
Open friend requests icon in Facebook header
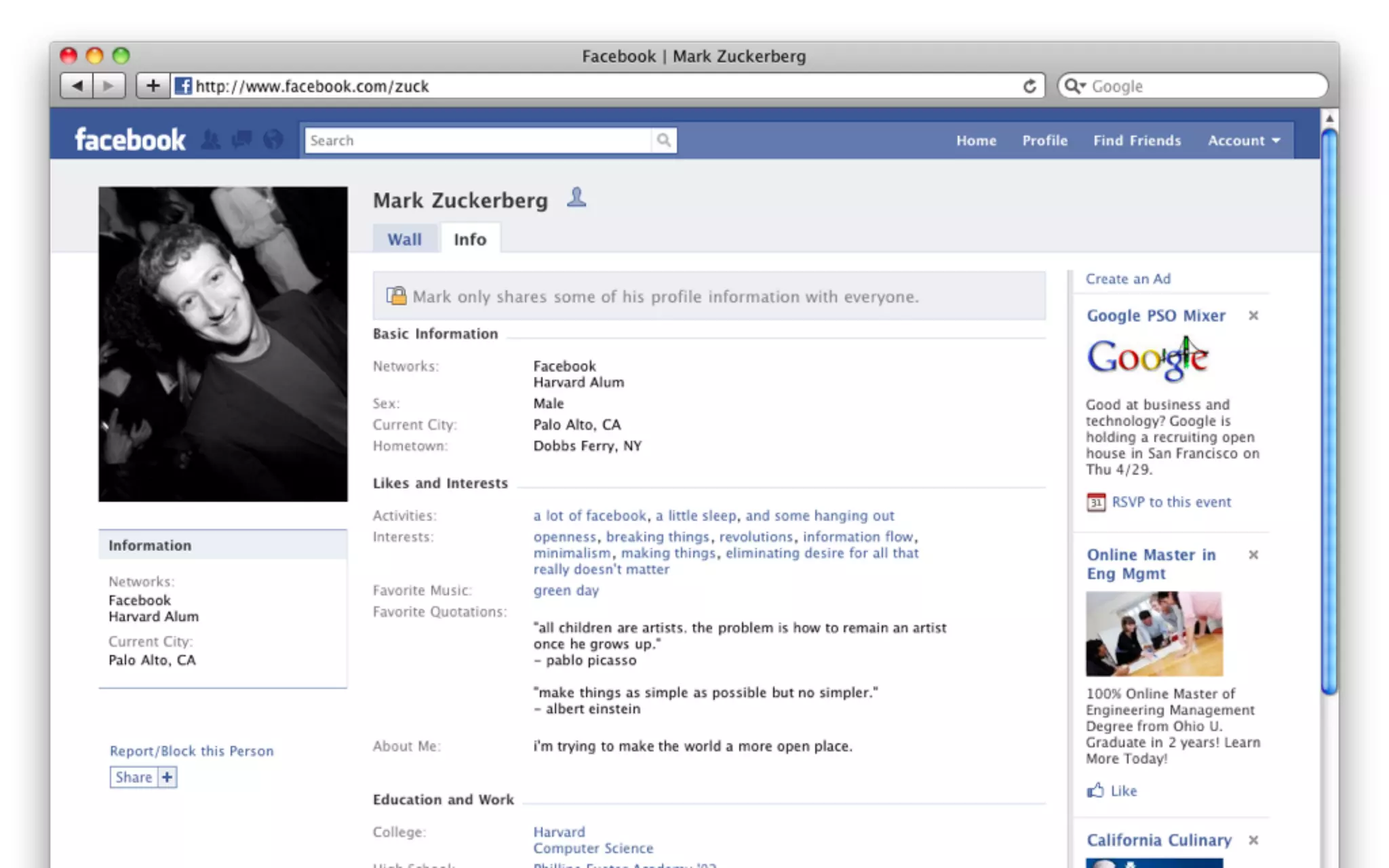point(211,140)
